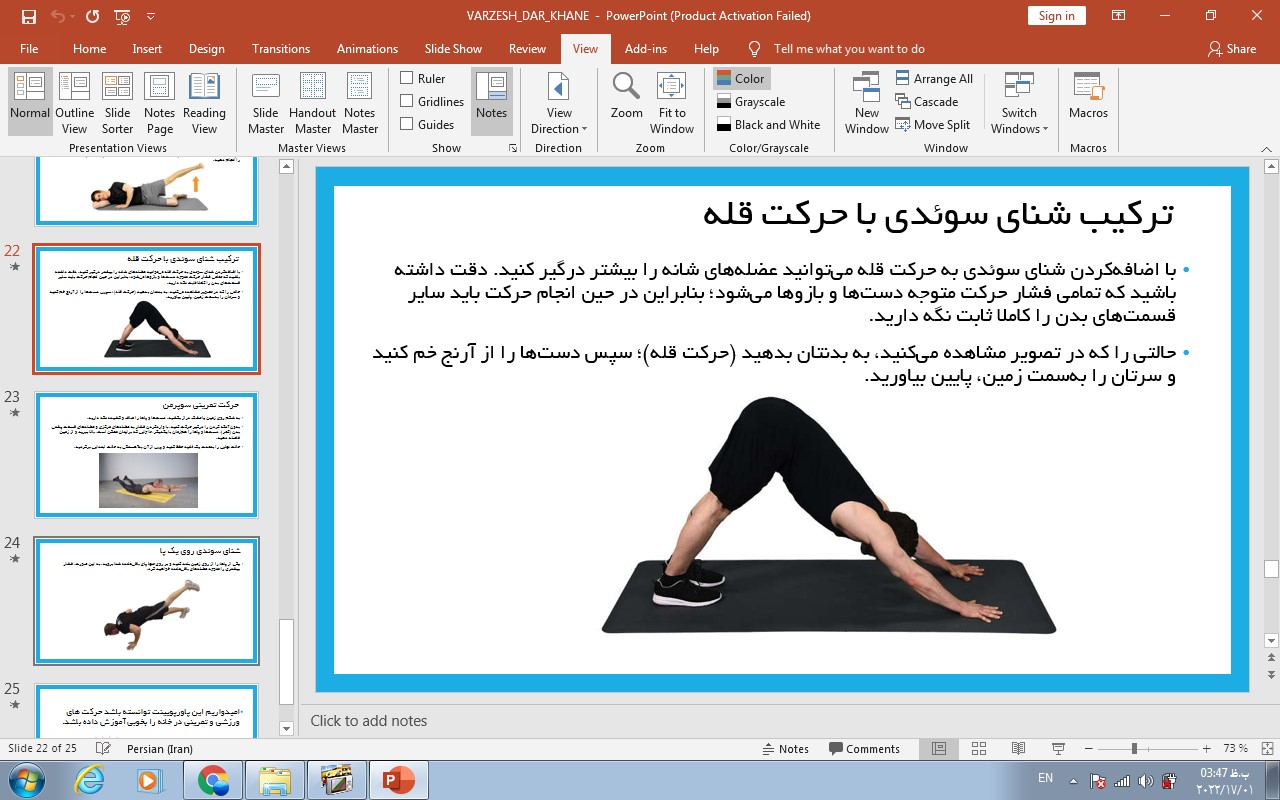1280x800 pixels.
Task: Open the Slide Show tab
Action: [x=453, y=49]
